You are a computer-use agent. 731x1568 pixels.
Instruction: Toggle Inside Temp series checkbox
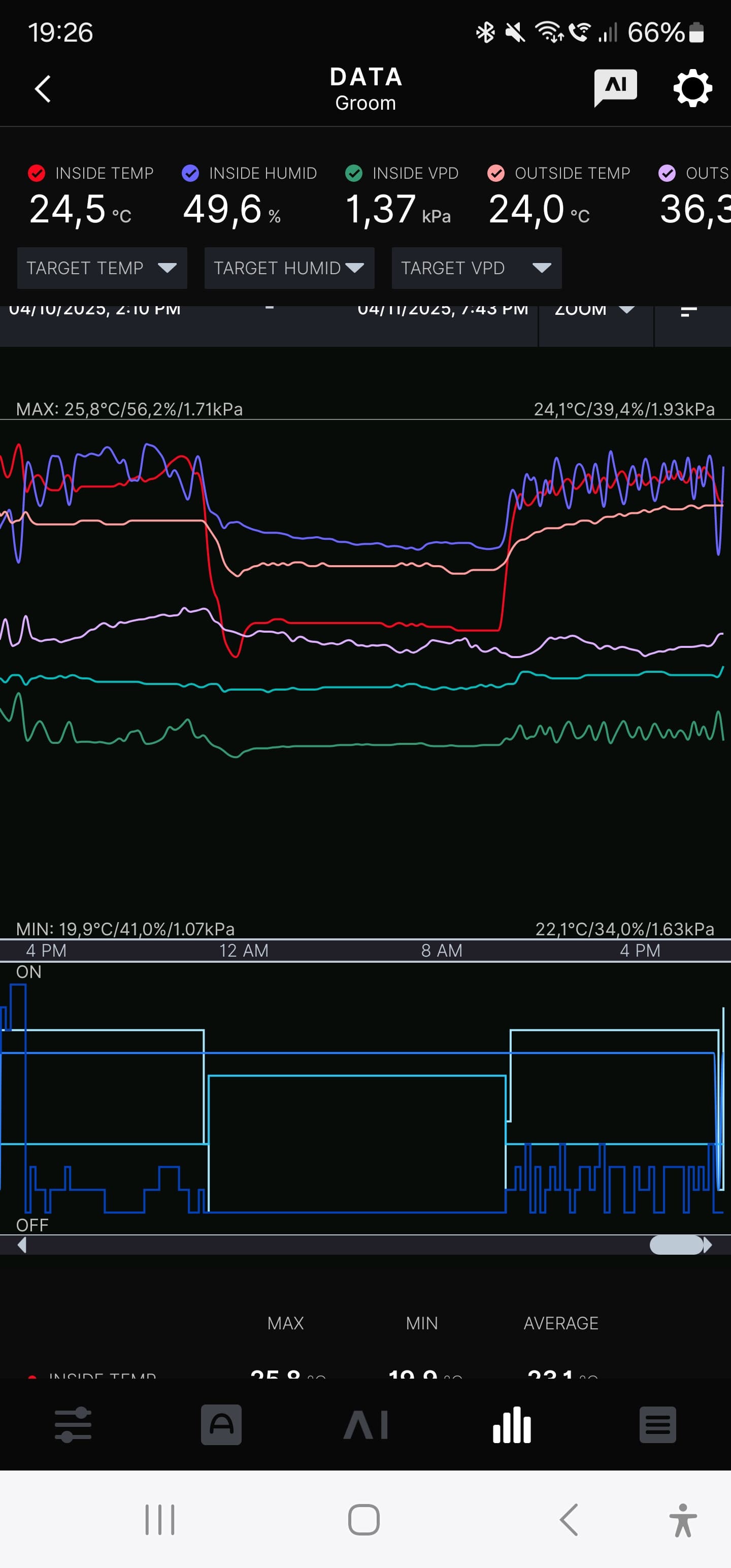pyautogui.click(x=37, y=174)
